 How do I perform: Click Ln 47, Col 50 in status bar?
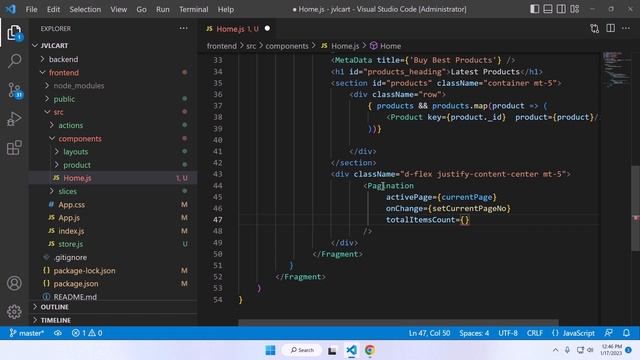click(x=429, y=333)
